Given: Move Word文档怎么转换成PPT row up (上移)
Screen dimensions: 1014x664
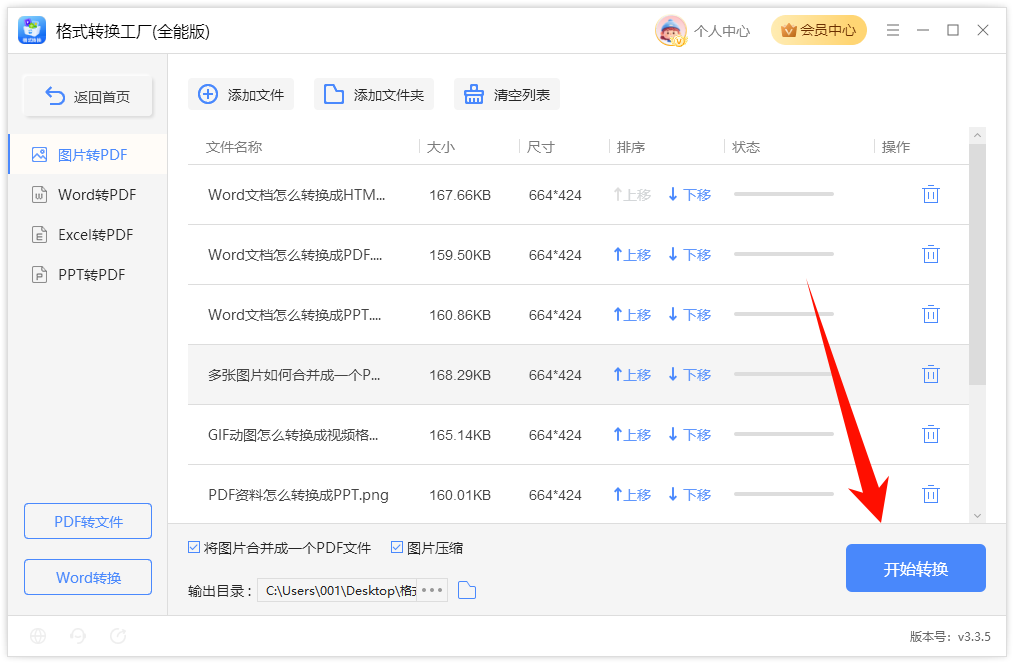Looking at the screenshot, I should pos(632,315).
